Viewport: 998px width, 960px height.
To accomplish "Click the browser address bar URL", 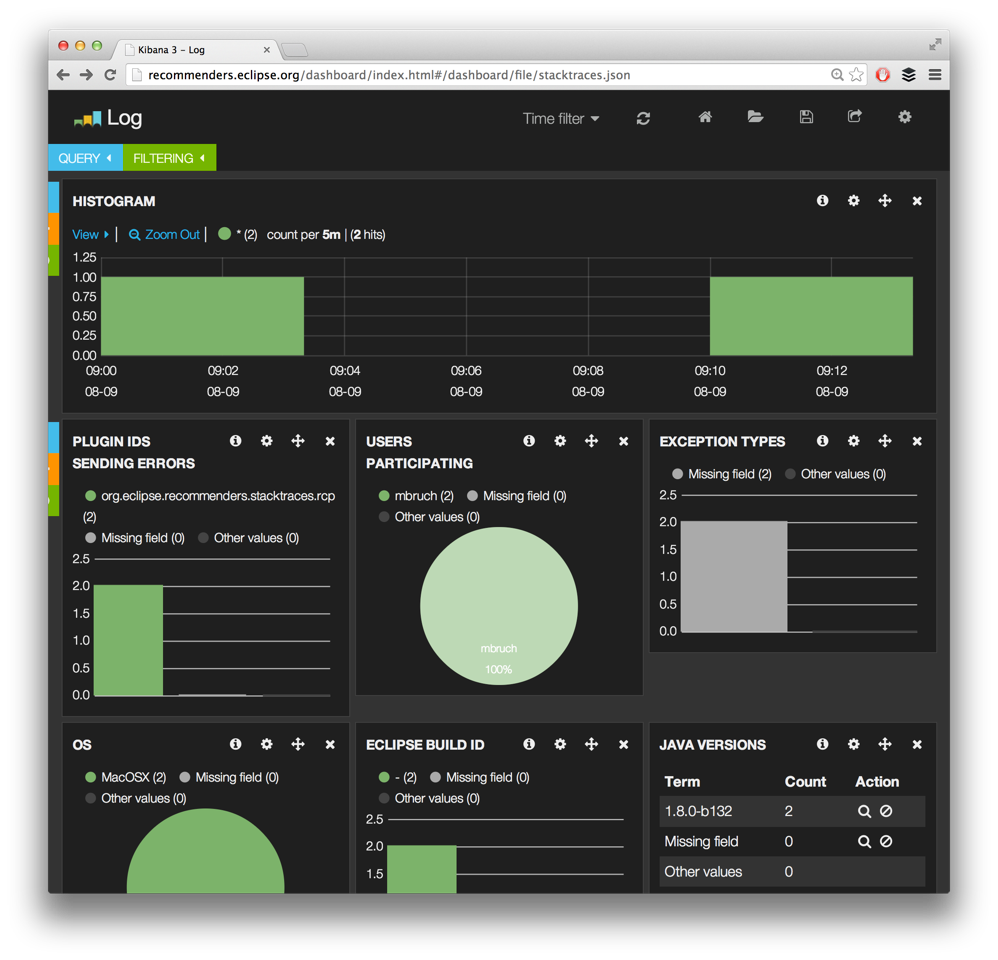I will [x=389, y=75].
